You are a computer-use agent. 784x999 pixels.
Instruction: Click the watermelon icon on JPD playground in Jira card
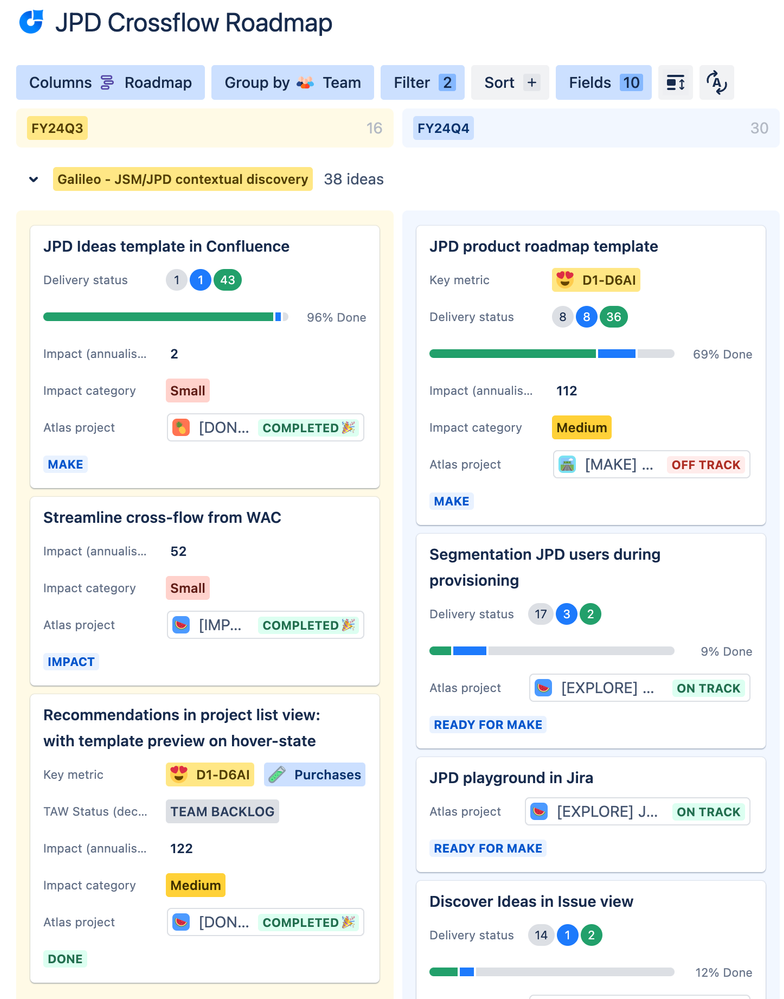539,812
